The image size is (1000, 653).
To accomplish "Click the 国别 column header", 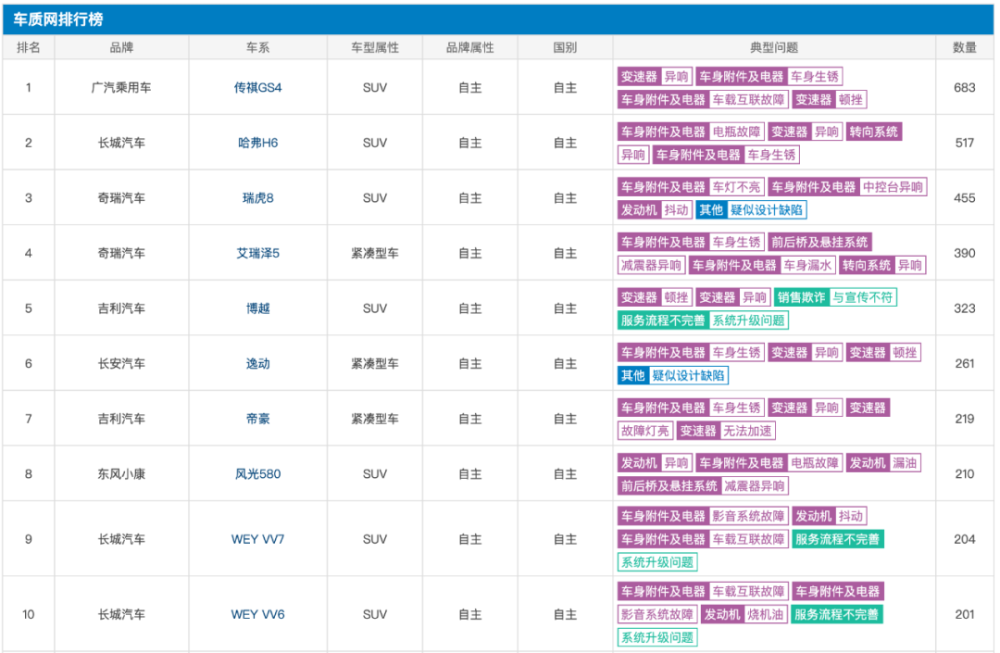I will pos(565,47).
